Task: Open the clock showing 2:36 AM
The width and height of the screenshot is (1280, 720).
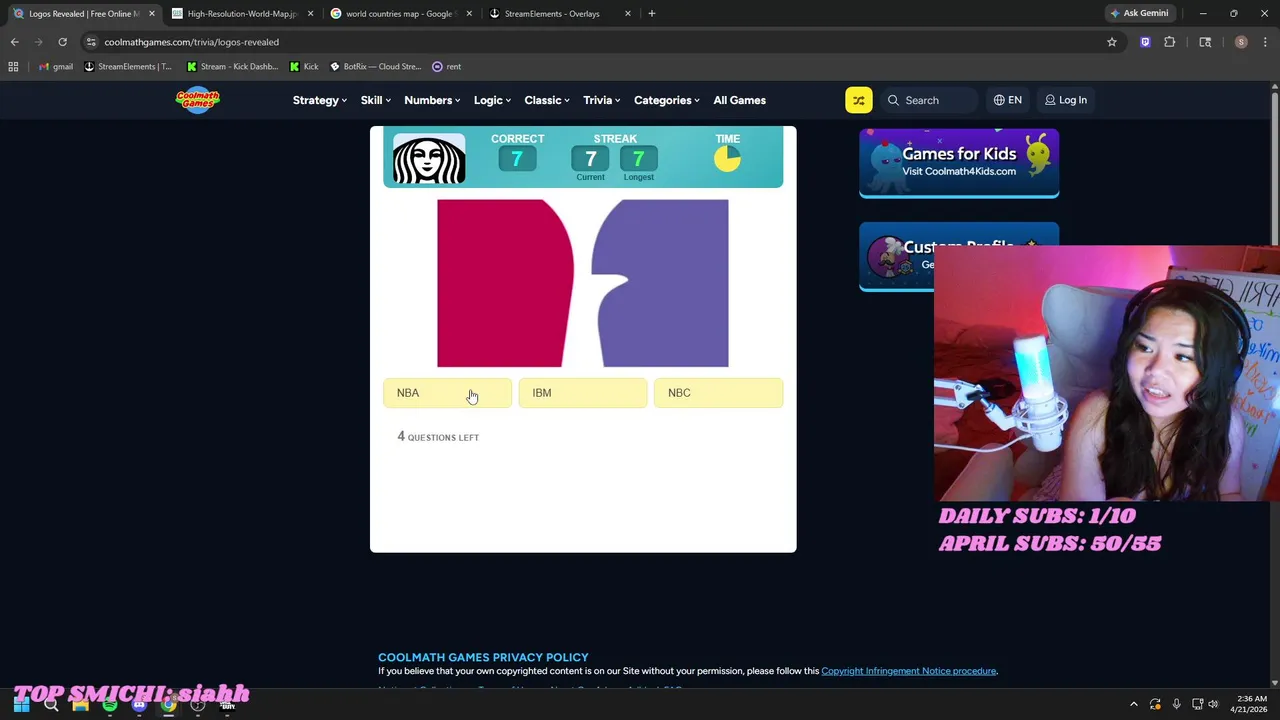Action: [x=1250, y=704]
